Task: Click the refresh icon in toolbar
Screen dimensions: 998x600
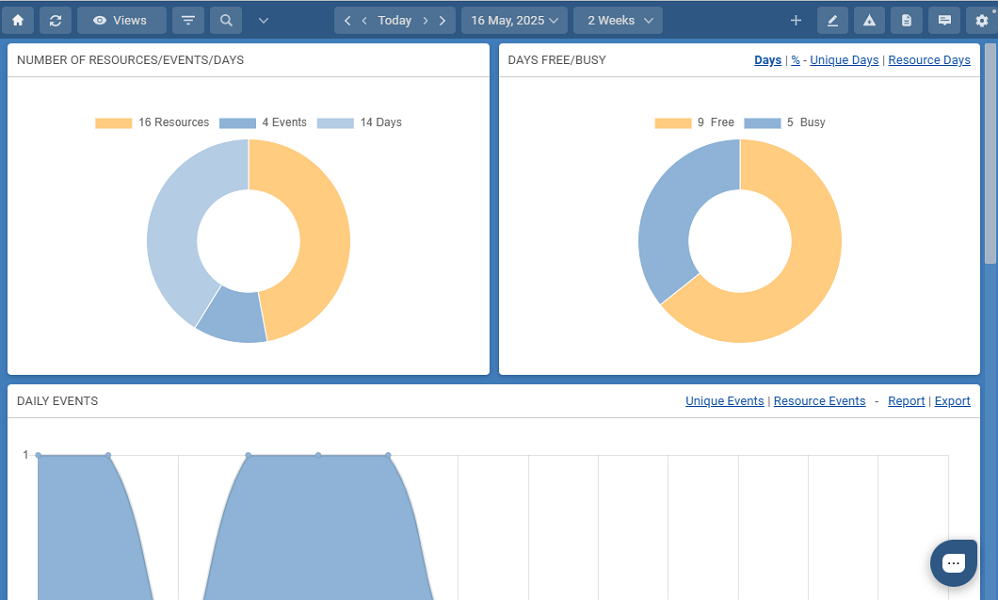Action: click(55, 20)
